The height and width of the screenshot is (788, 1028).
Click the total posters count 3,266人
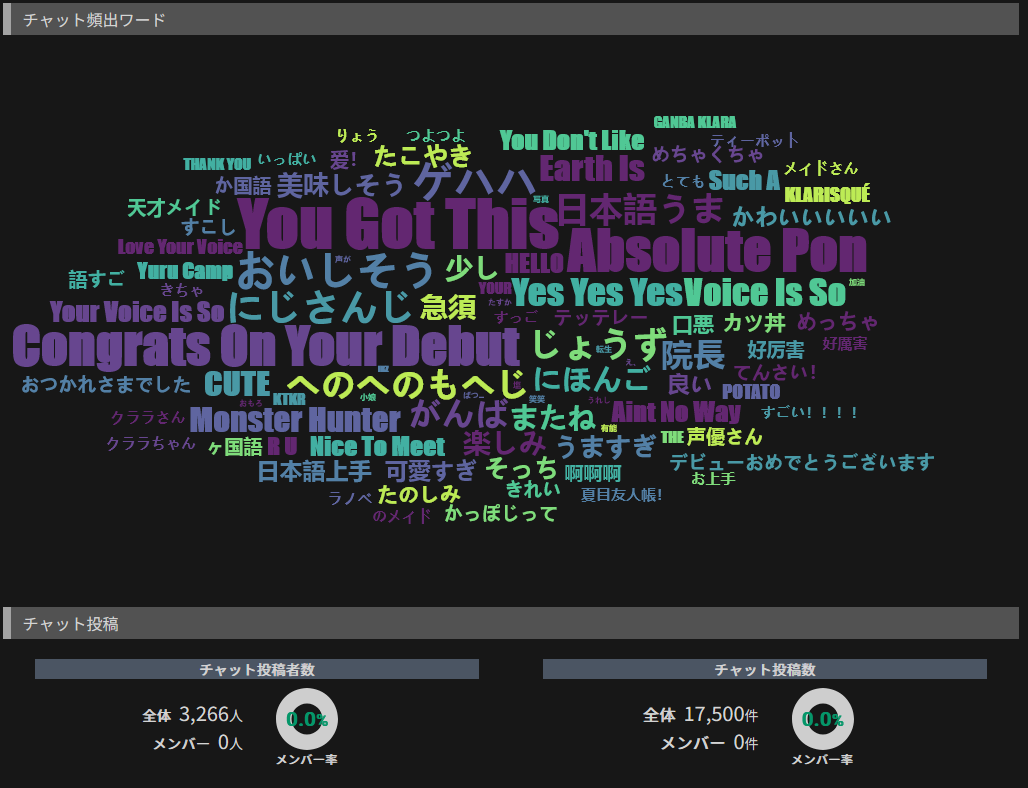click(211, 715)
